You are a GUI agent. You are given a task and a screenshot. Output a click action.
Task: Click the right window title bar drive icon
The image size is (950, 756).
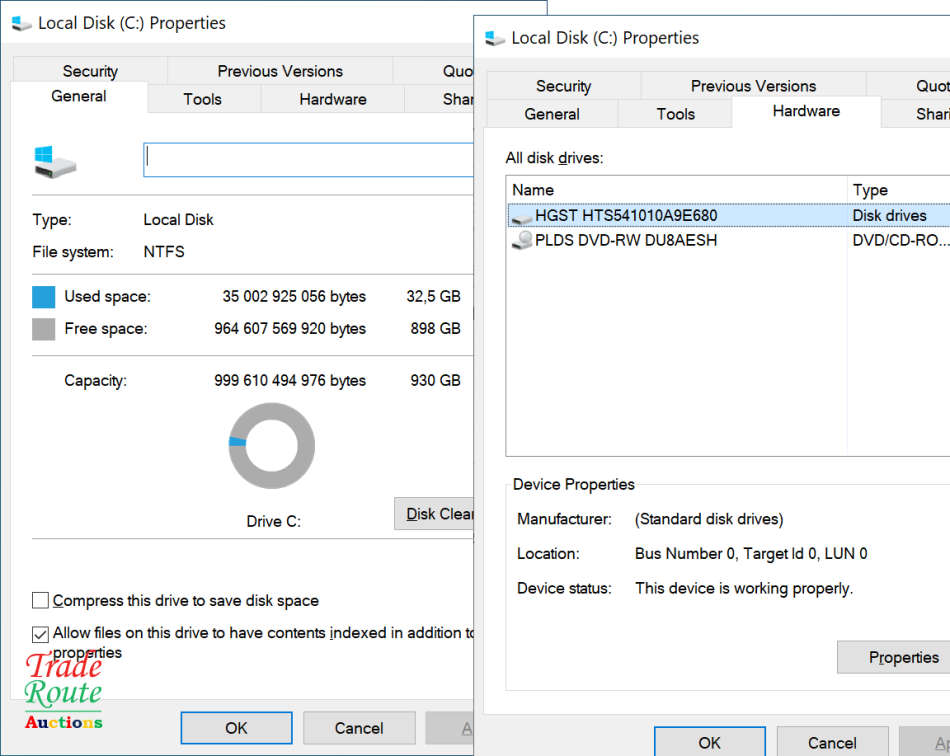[494, 38]
